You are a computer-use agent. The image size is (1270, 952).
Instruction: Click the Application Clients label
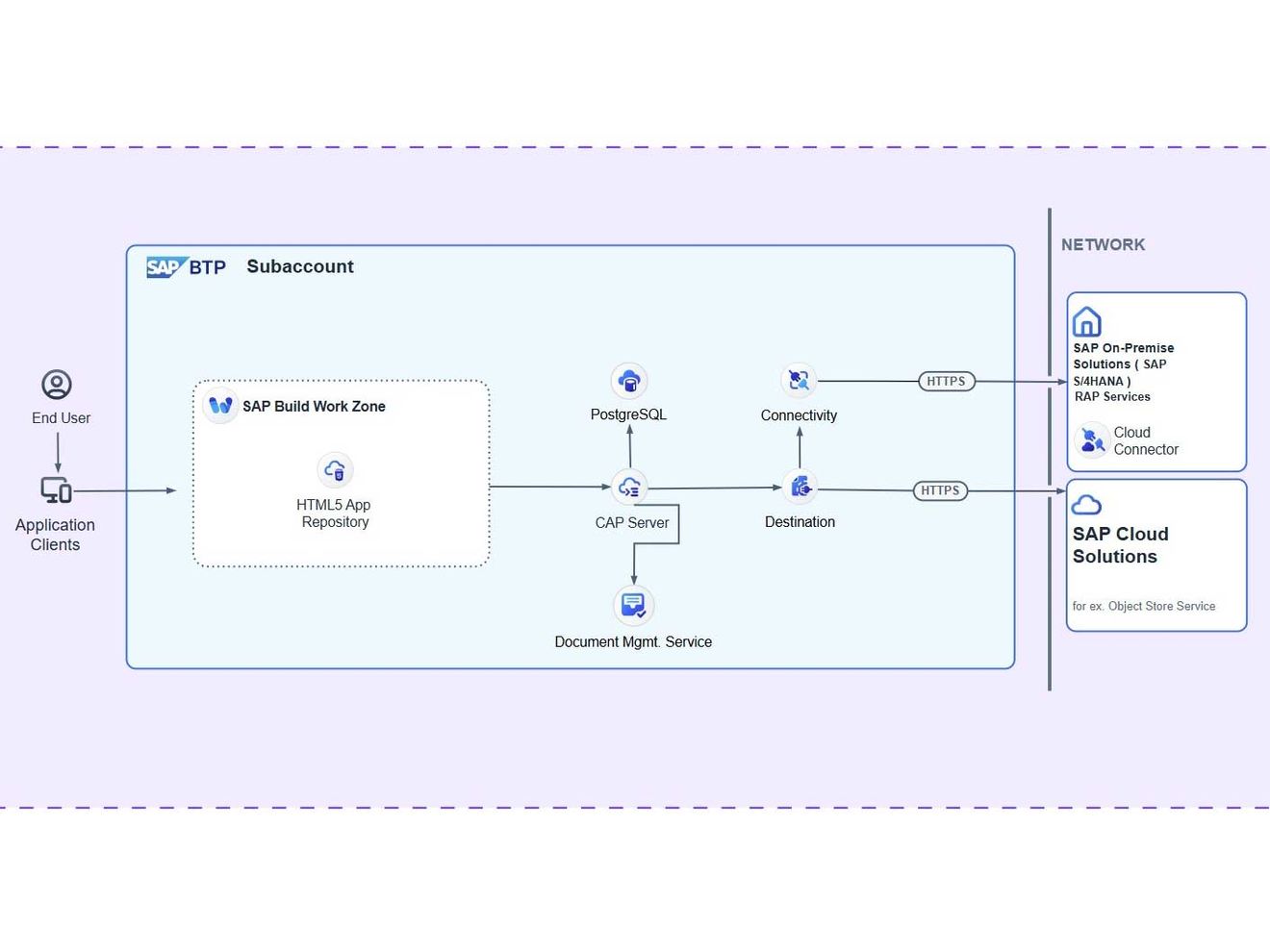click(x=55, y=535)
